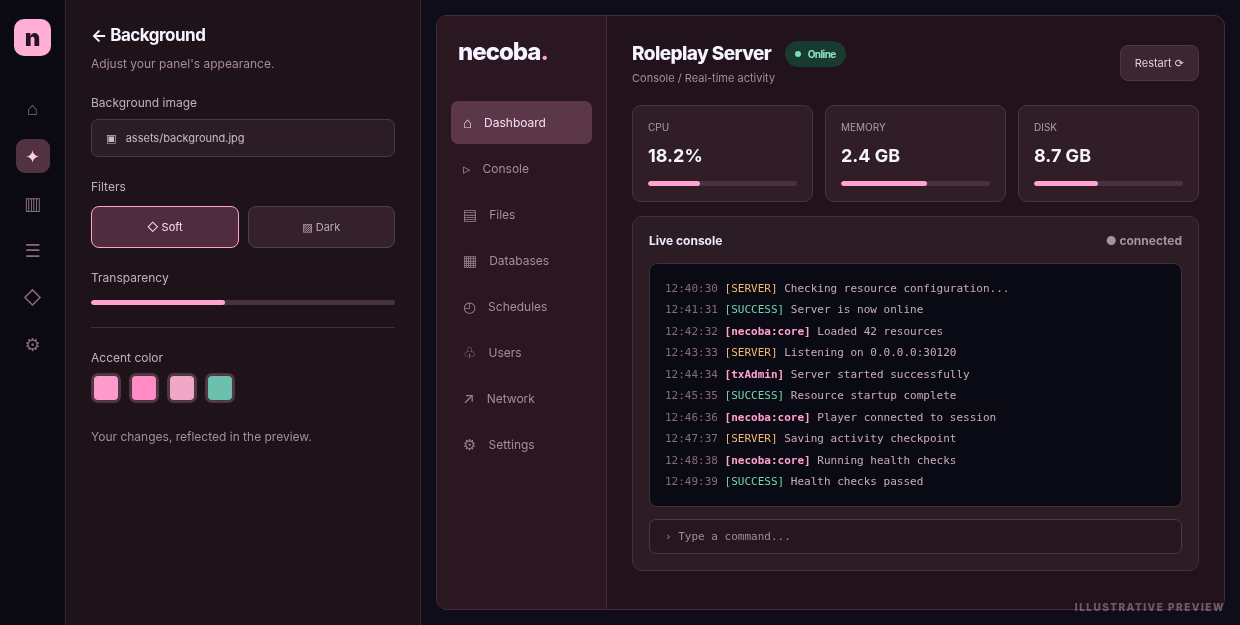The image size is (1240, 625).
Task: Pick the teal accent color swatch
Action: pos(220,388)
